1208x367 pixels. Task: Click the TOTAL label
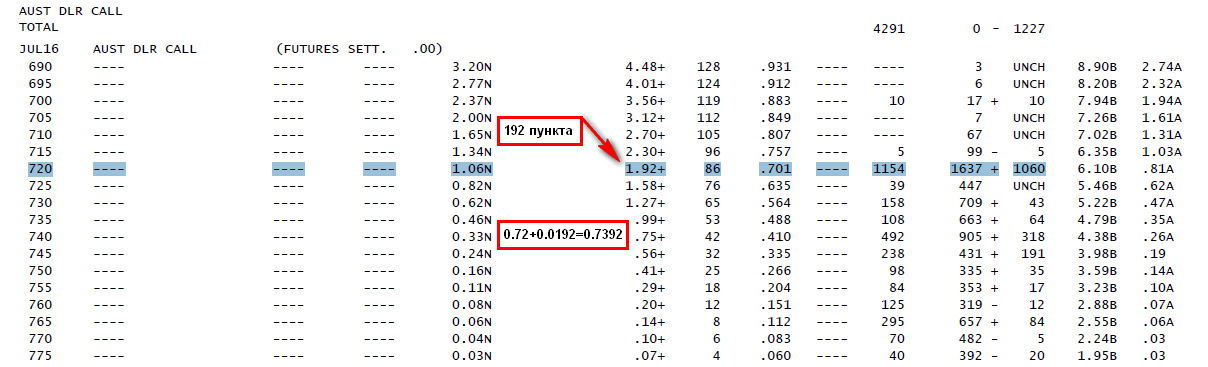(x=38, y=28)
